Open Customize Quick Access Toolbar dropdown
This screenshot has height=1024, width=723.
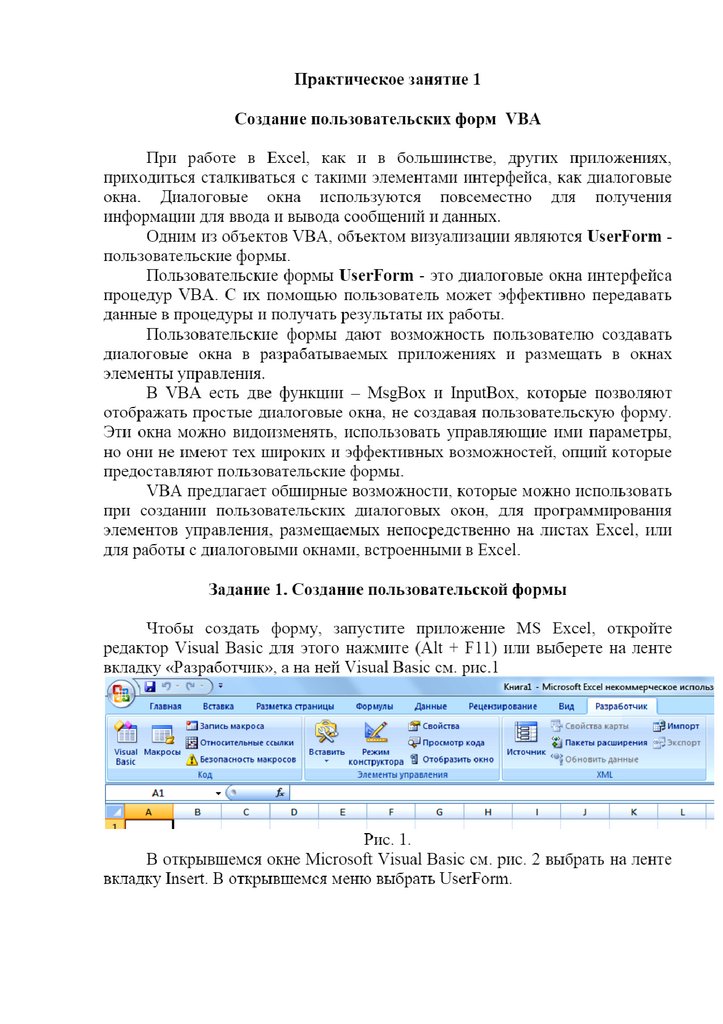tap(220, 686)
